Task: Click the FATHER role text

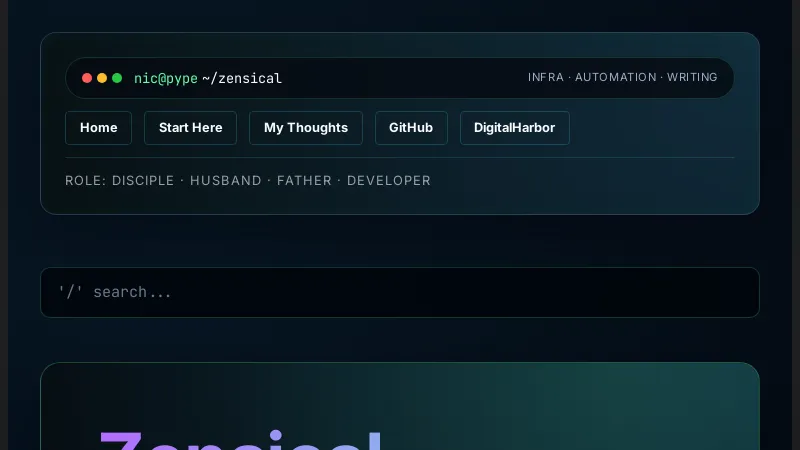Action: click(303, 181)
